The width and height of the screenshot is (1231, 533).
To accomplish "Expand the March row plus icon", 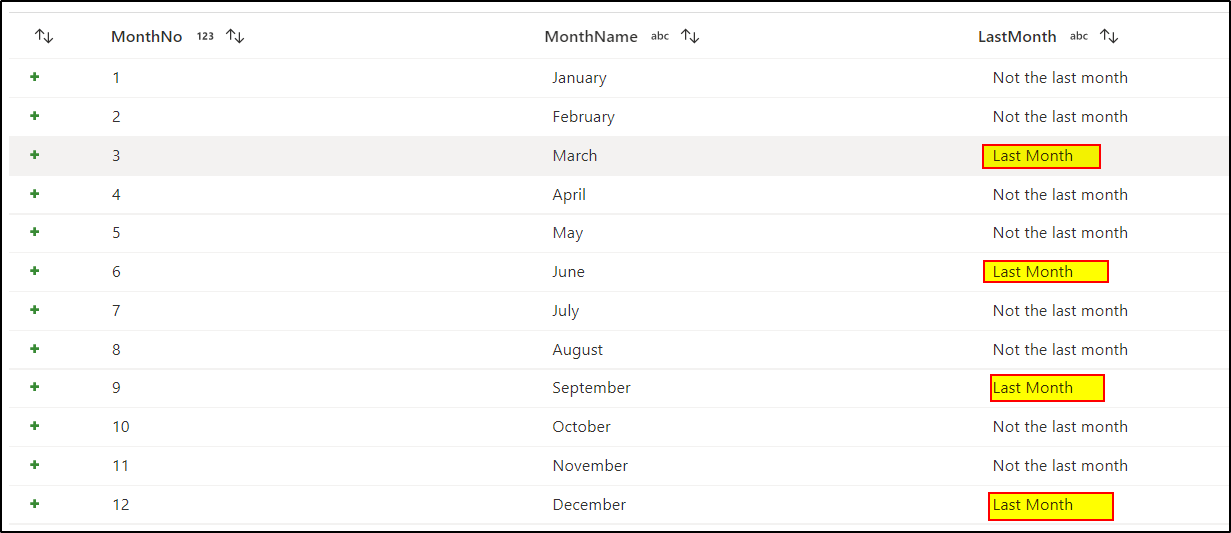I will pyautogui.click(x=35, y=155).
